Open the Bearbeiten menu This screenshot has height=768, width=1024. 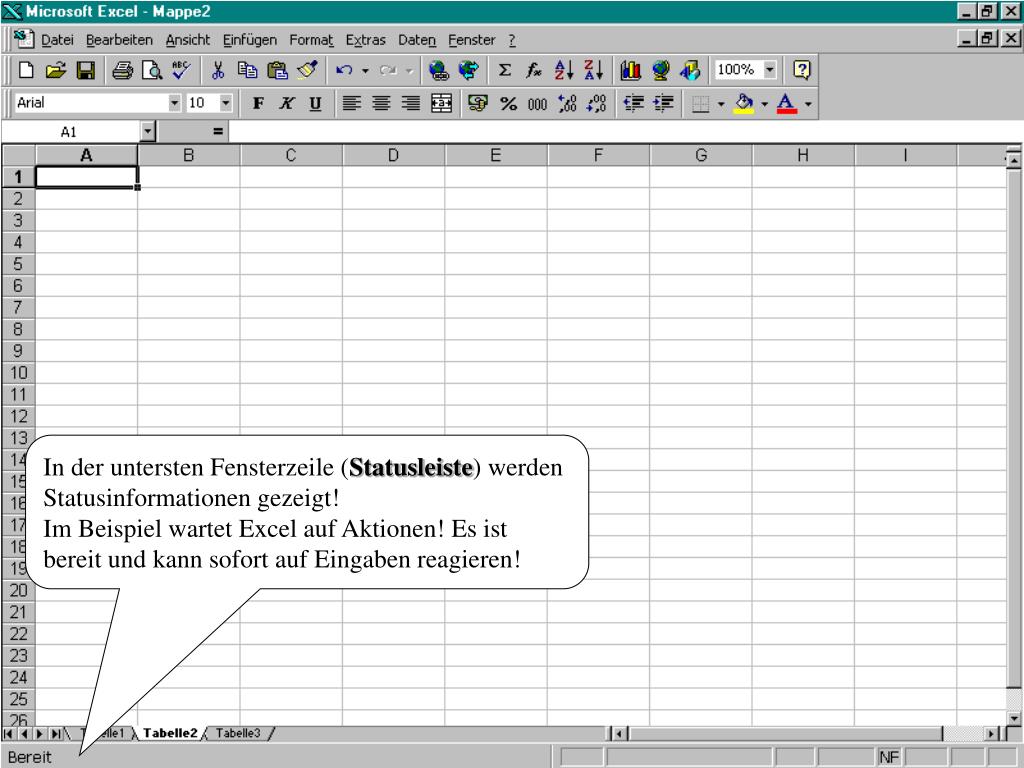point(120,40)
